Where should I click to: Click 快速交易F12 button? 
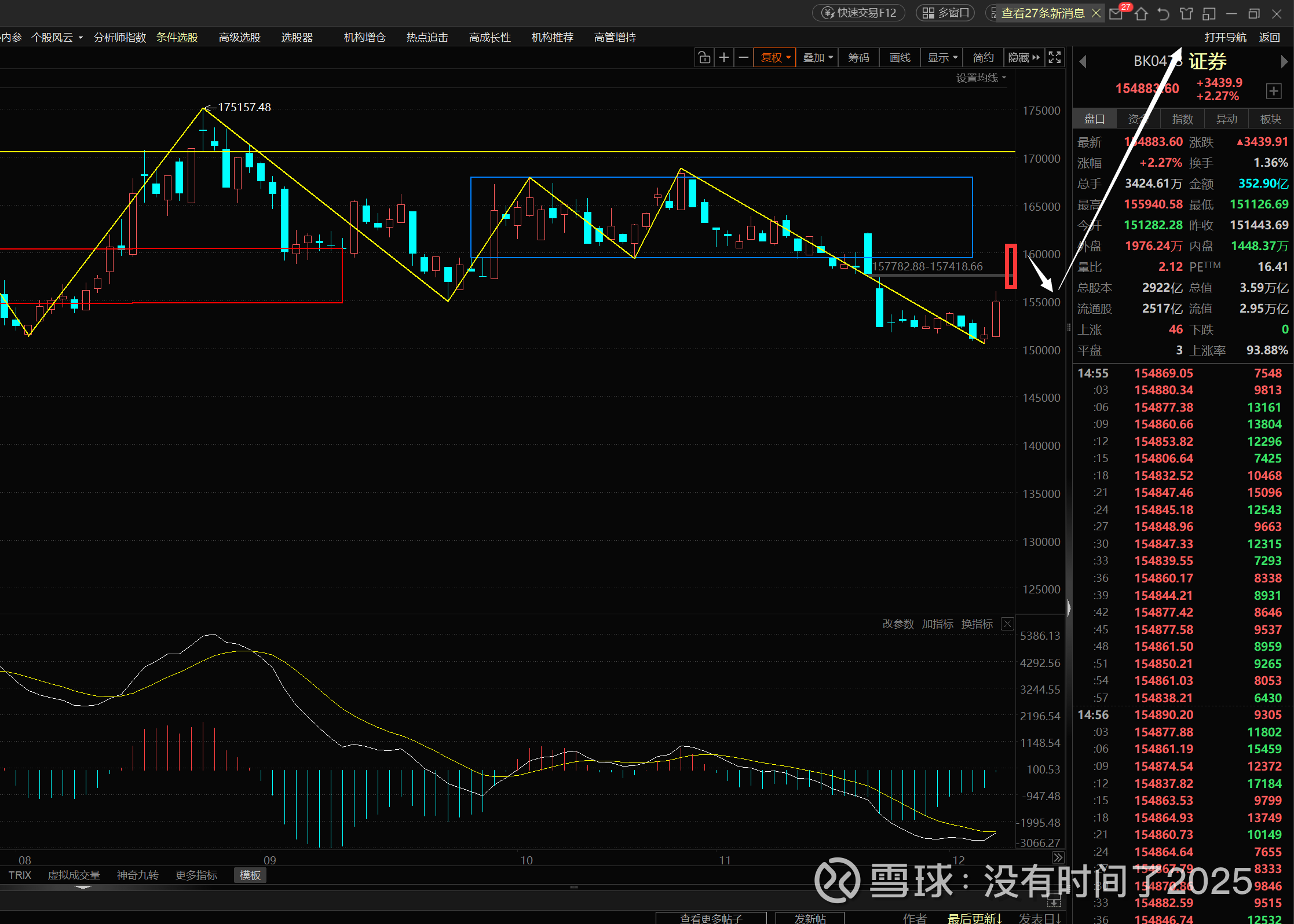pyautogui.click(x=860, y=13)
